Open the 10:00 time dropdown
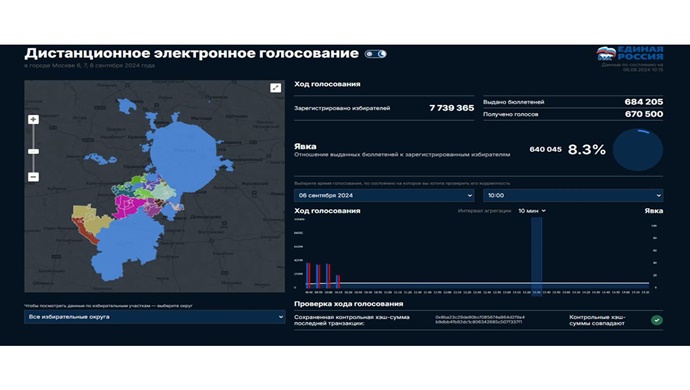Image resolution: width=690 pixels, height=390 pixels. point(573,195)
